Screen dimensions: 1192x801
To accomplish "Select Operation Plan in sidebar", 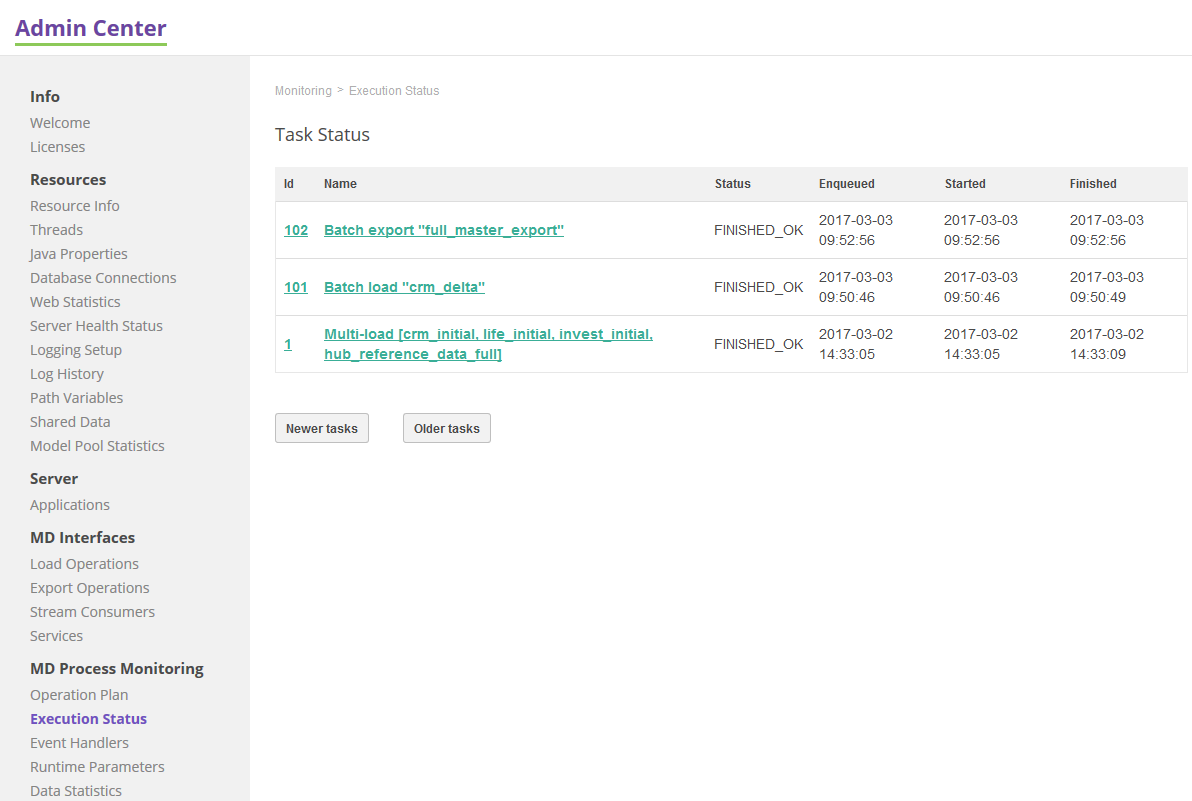I will pyautogui.click(x=79, y=695).
